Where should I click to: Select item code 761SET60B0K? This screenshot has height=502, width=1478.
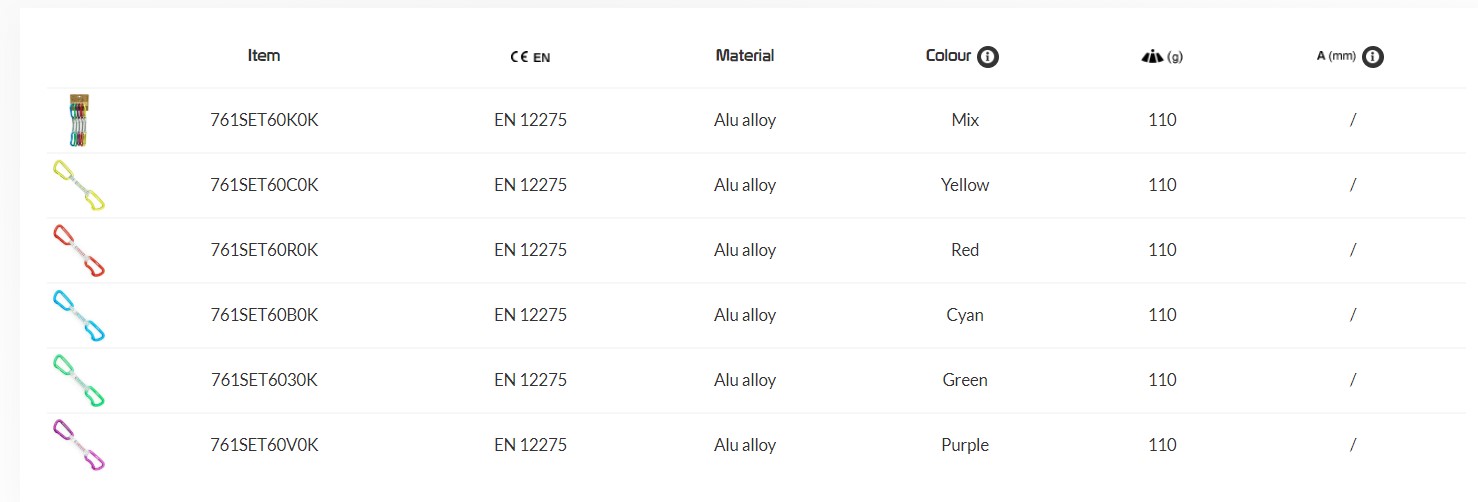pos(264,315)
